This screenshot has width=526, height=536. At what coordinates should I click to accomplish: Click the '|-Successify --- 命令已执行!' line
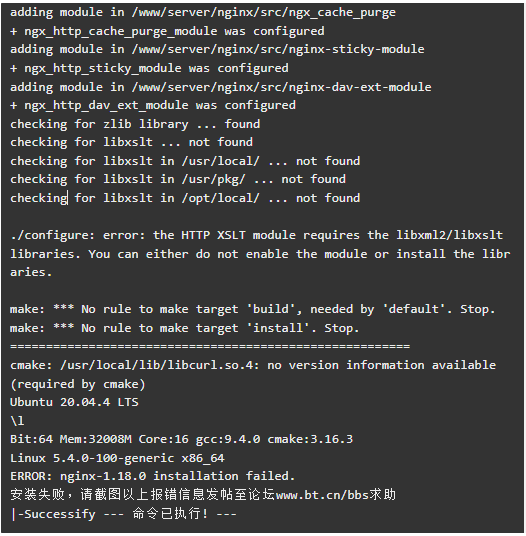pyautogui.click(x=123, y=514)
